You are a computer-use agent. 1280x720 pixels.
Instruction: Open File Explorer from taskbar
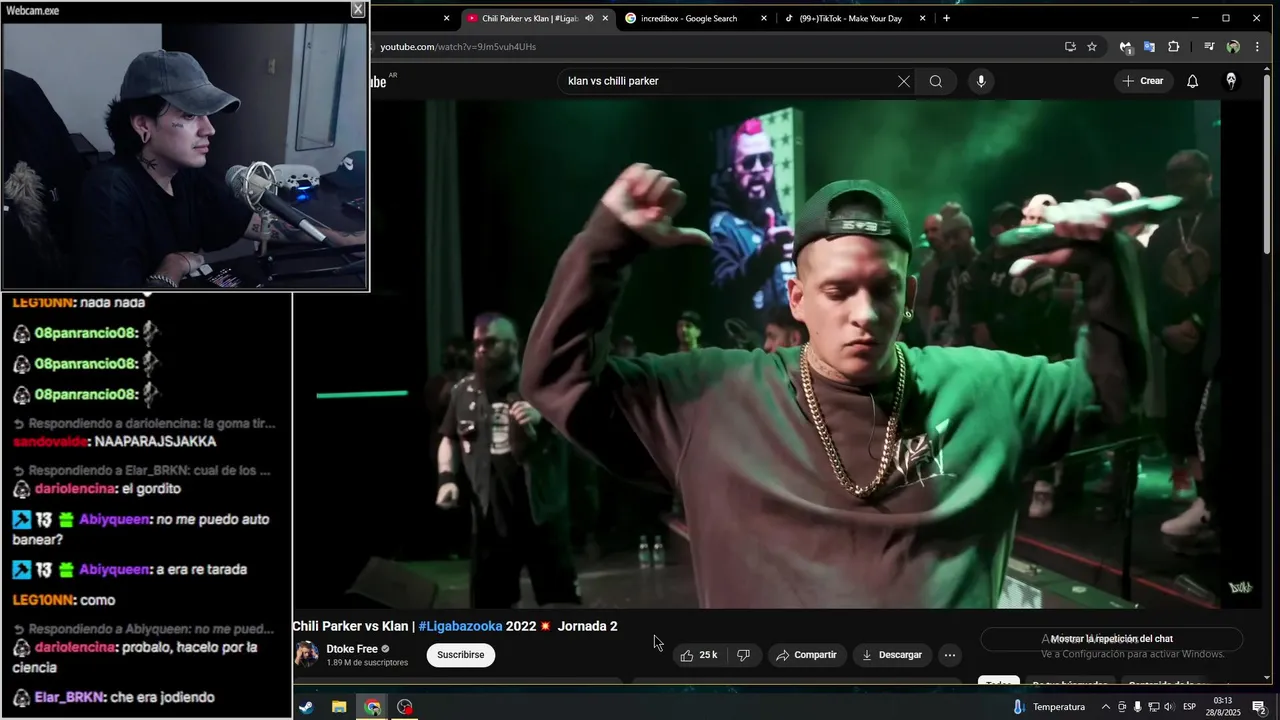pyautogui.click(x=339, y=707)
